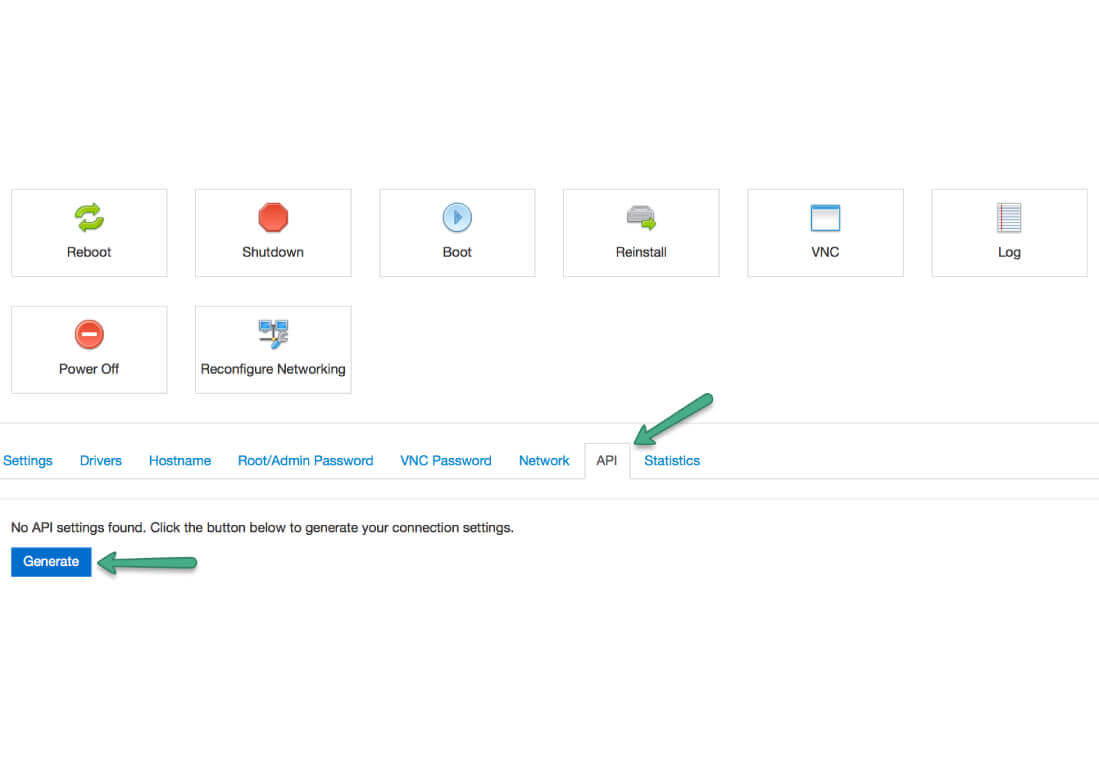Select the Reinstall drive icon
This screenshot has height=762, width=1099.
640,217
